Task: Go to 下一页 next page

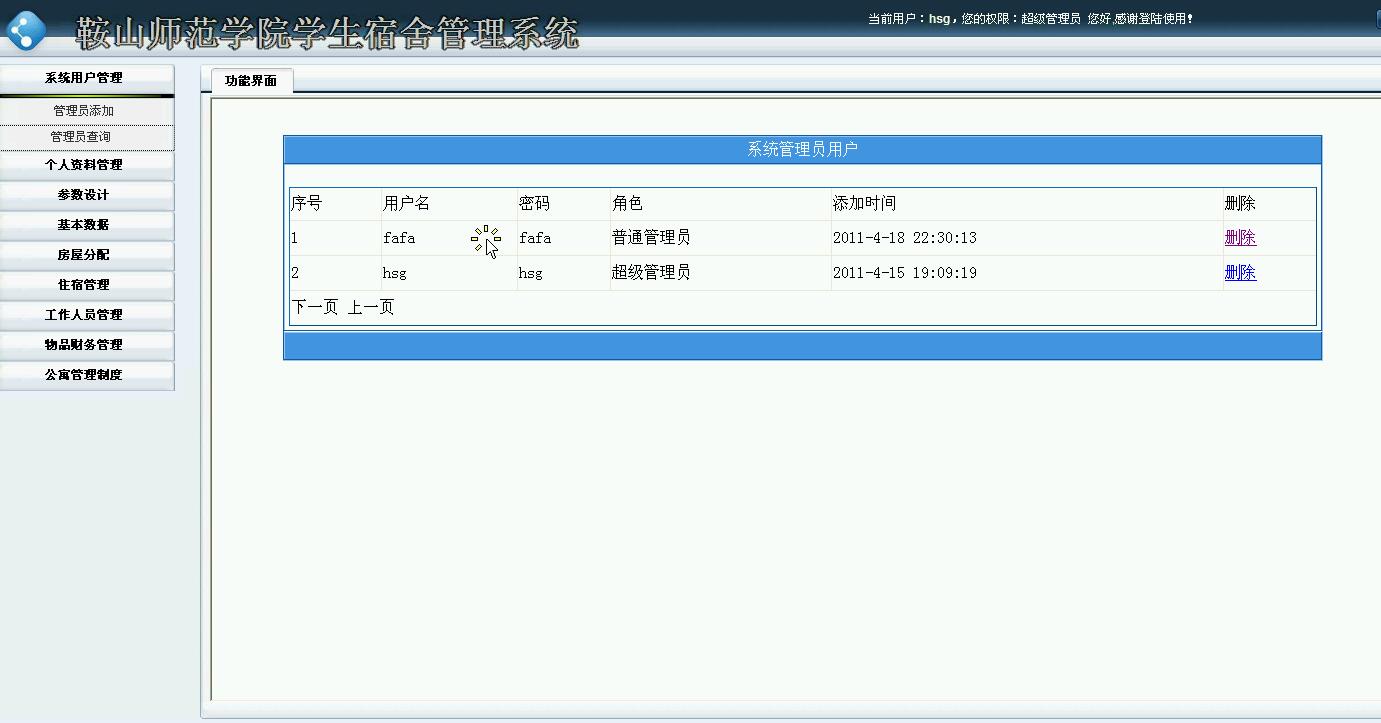Action: click(315, 308)
